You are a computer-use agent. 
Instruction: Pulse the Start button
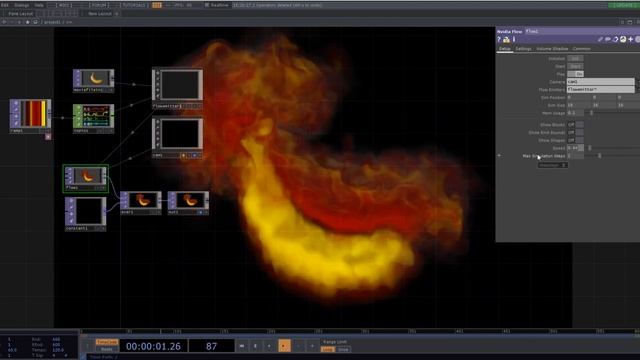[575, 66]
